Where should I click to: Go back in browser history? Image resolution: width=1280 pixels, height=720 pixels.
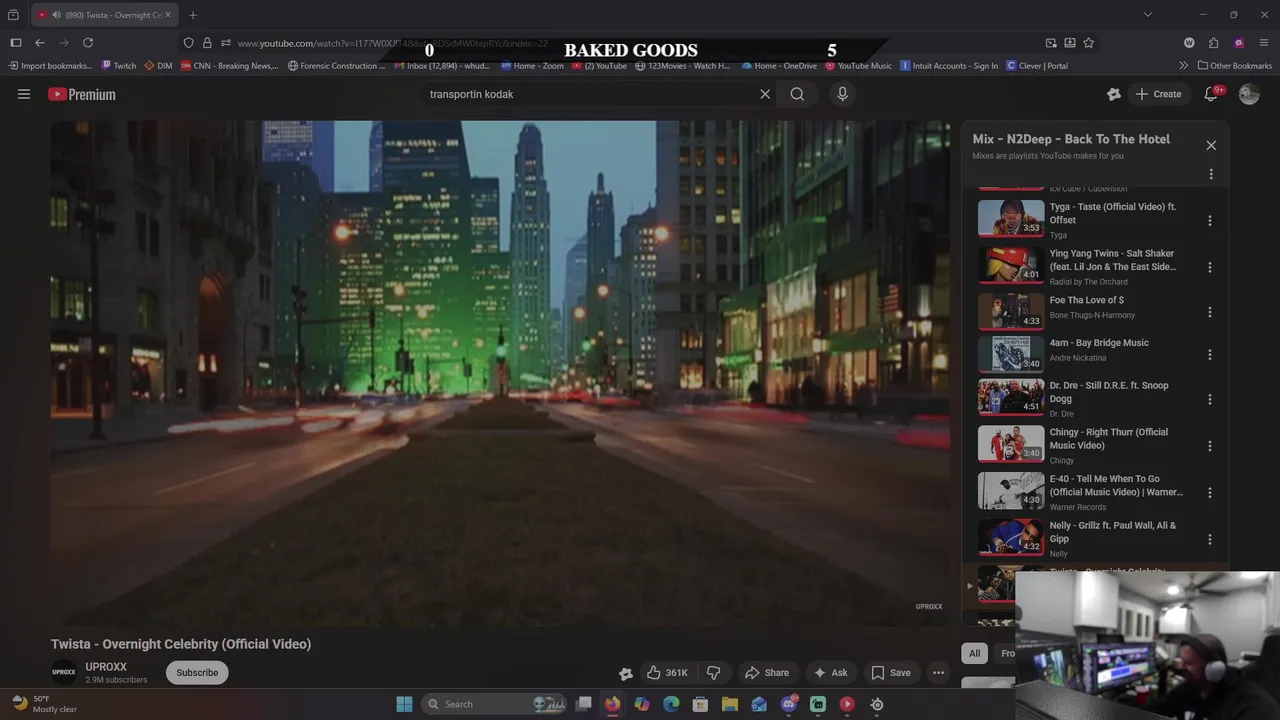40,43
